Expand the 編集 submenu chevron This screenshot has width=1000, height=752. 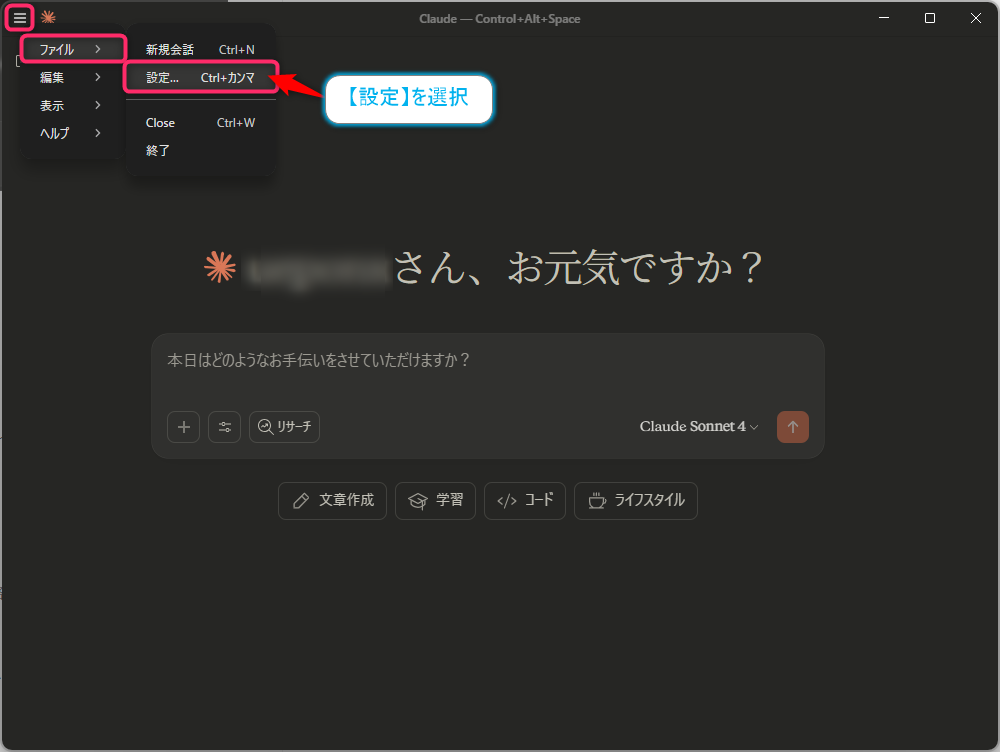pos(98,77)
